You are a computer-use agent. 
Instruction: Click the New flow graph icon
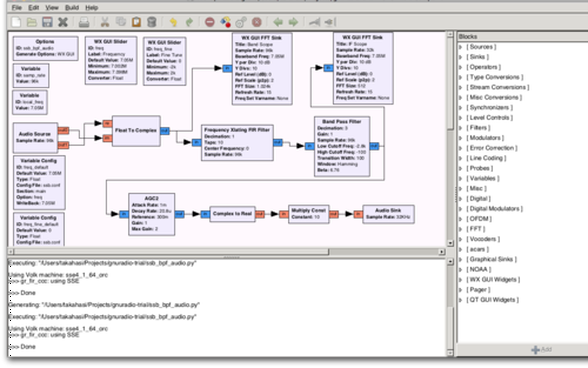16,22
